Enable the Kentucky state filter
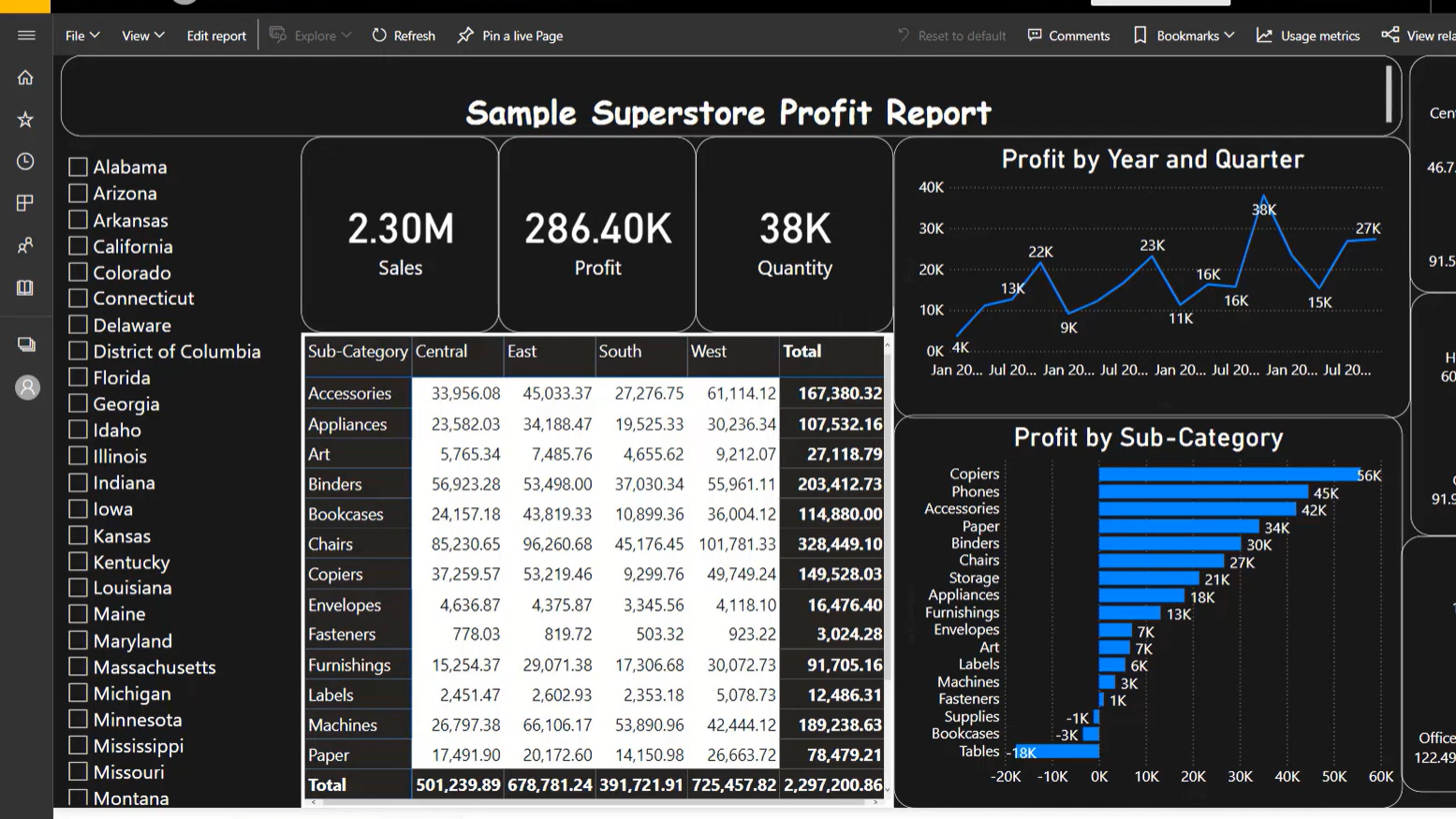The width and height of the screenshot is (1456, 819). 78,562
